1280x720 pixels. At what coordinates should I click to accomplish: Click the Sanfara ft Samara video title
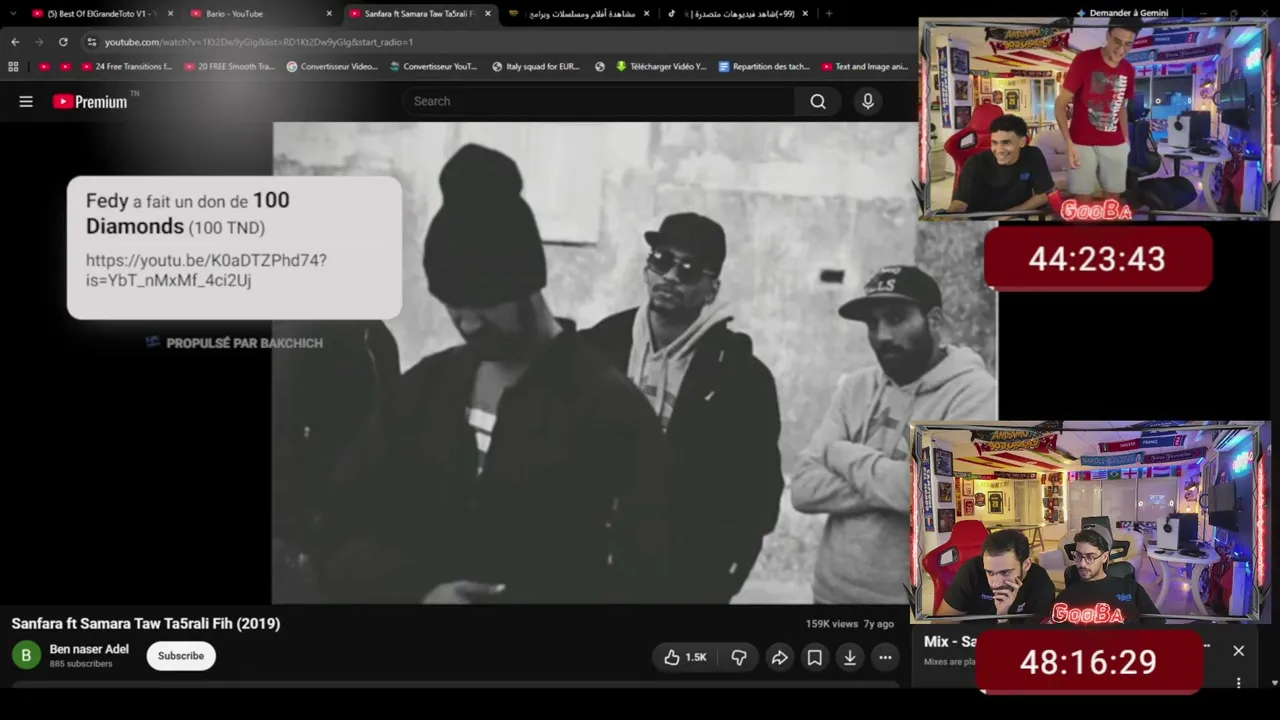[146, 623]
